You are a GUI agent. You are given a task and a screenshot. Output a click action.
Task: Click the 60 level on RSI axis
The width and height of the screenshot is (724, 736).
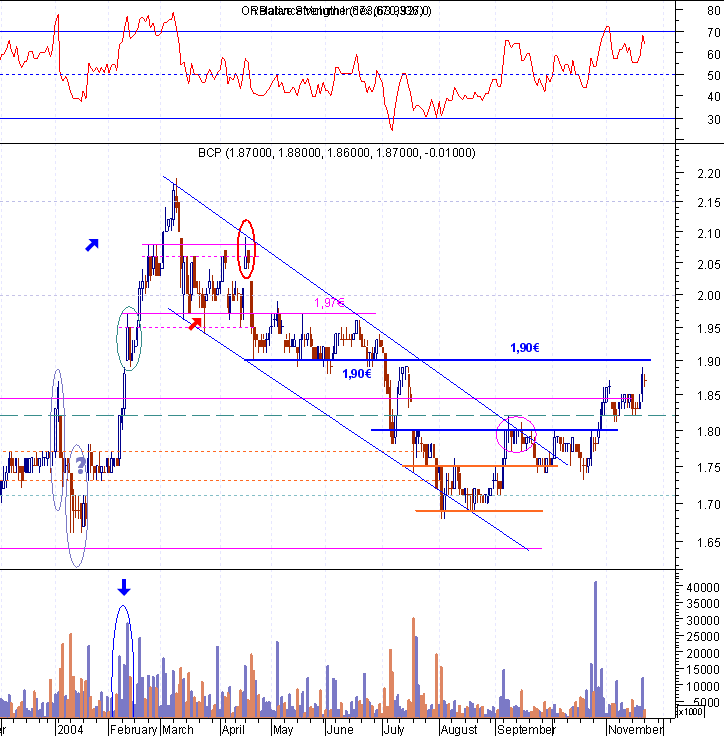pos(714,54)
